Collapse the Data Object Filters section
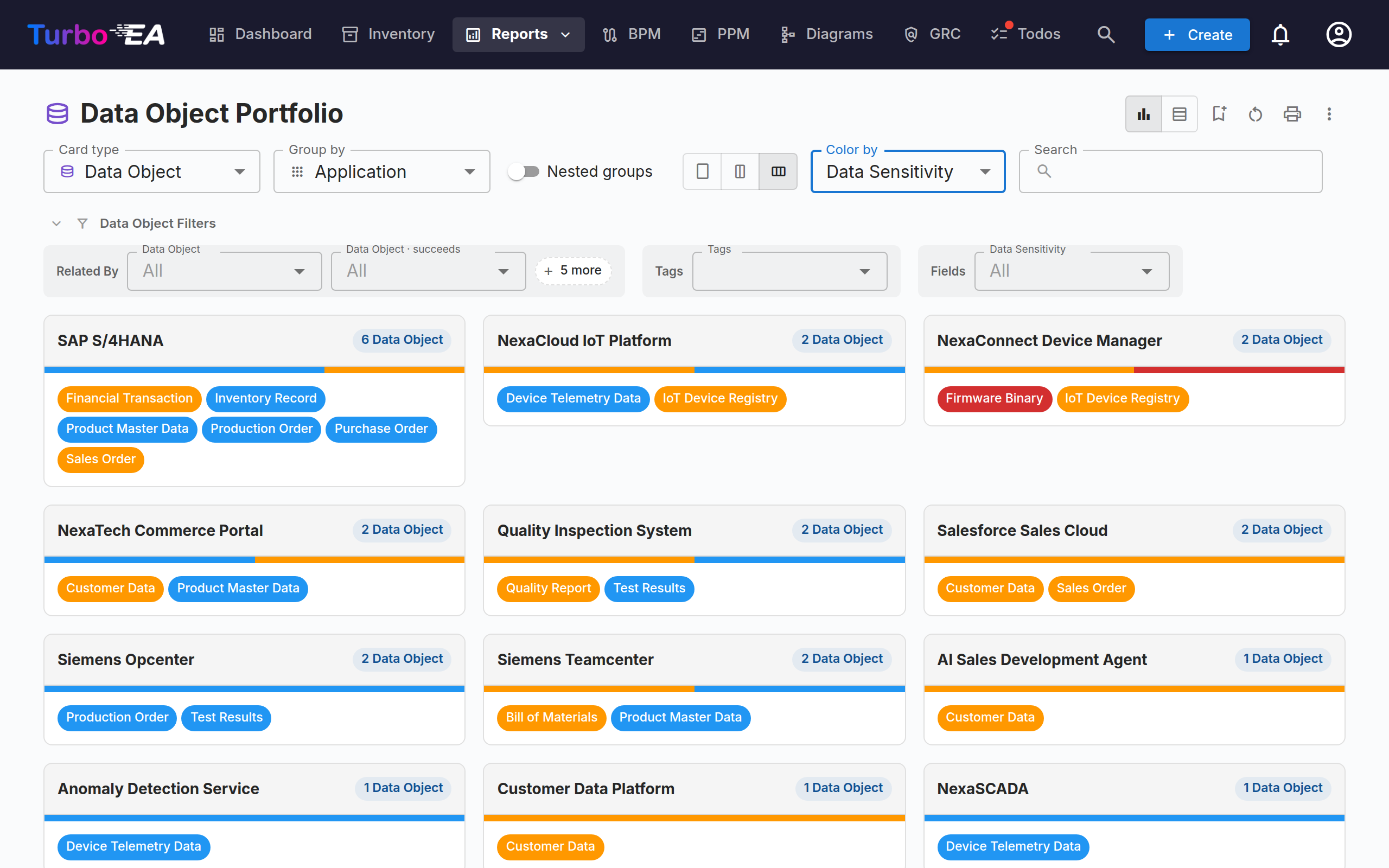1389x868 pixels. click(56, 224)
